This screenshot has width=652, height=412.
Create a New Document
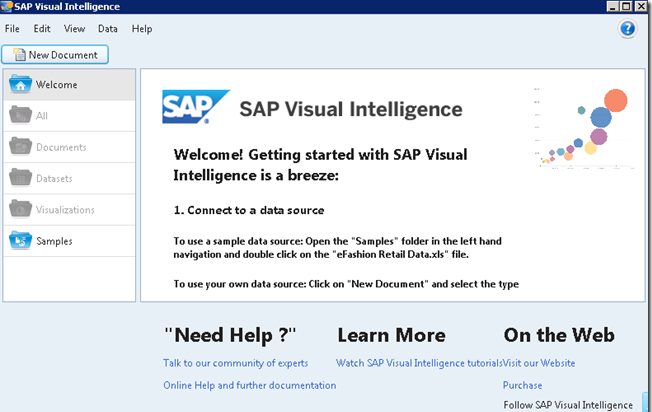coord(55,54)
